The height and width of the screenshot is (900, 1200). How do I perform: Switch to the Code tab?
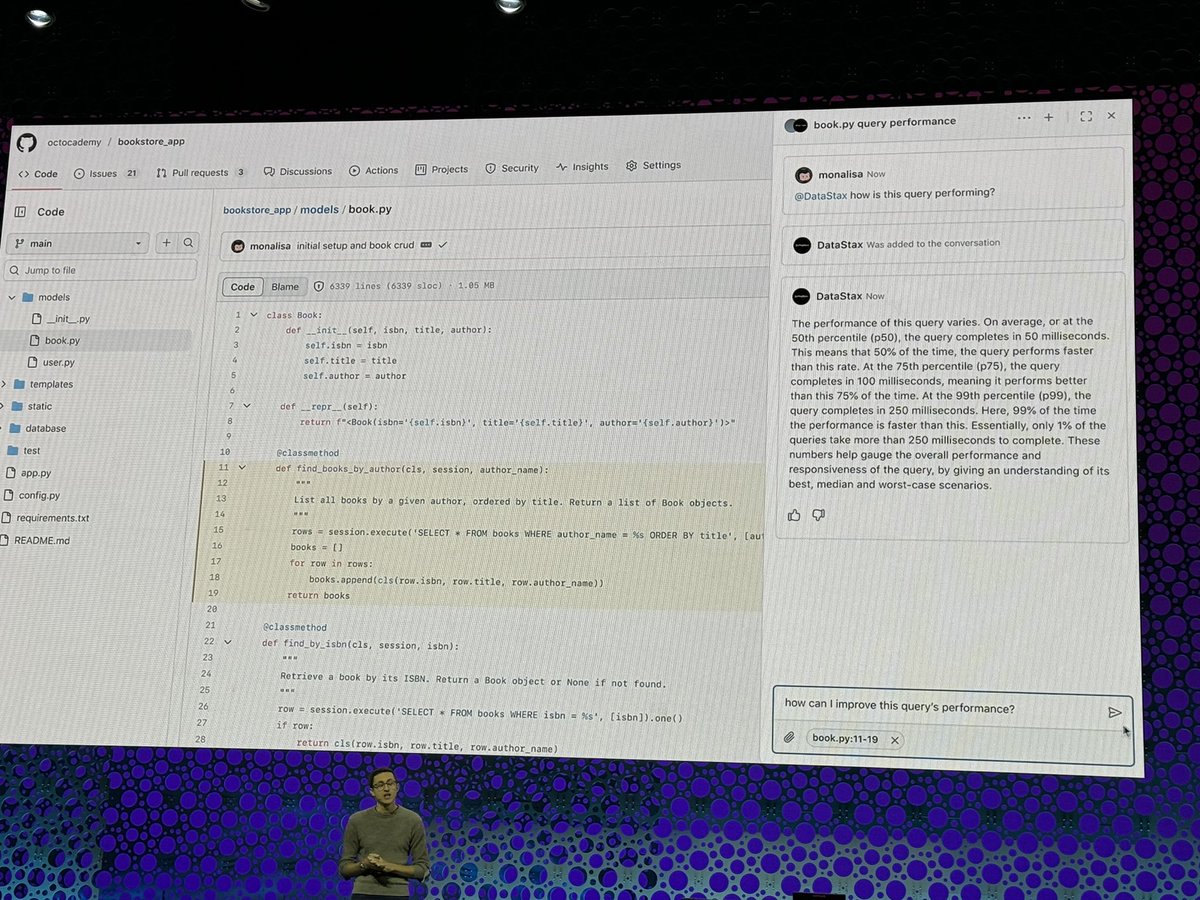pos(38,174)
